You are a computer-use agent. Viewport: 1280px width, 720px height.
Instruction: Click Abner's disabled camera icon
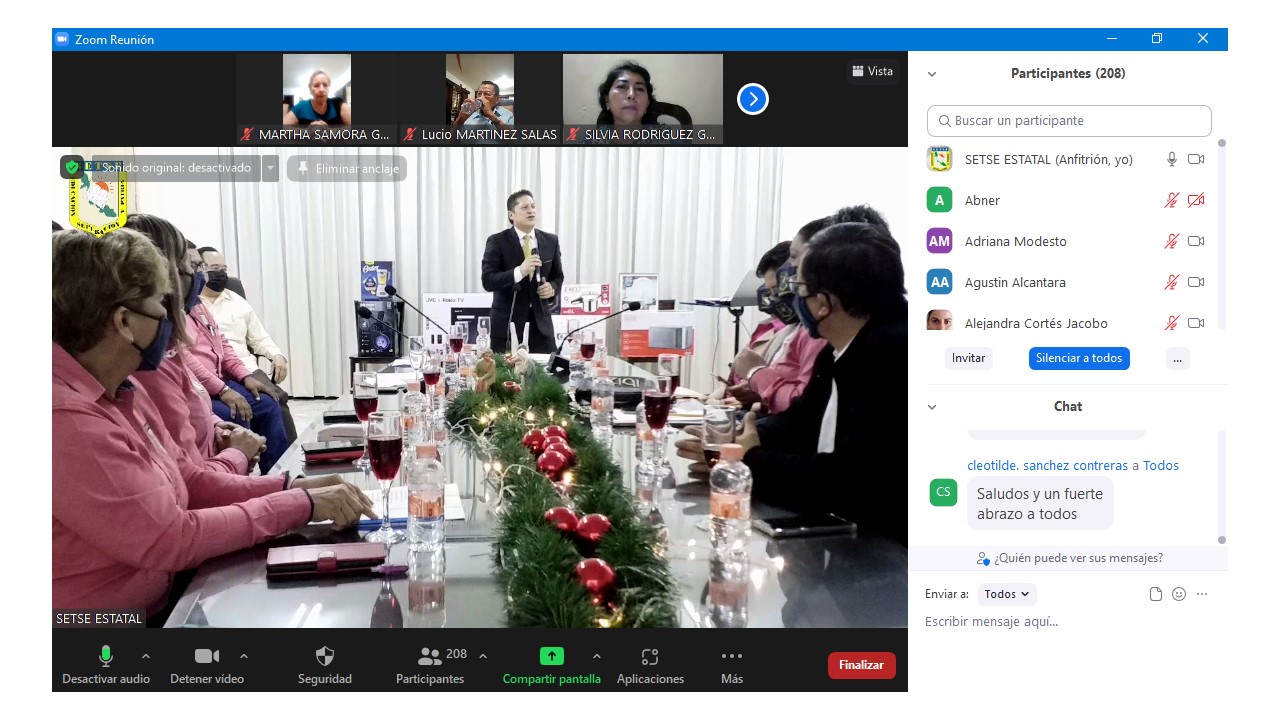[1196, 200]
